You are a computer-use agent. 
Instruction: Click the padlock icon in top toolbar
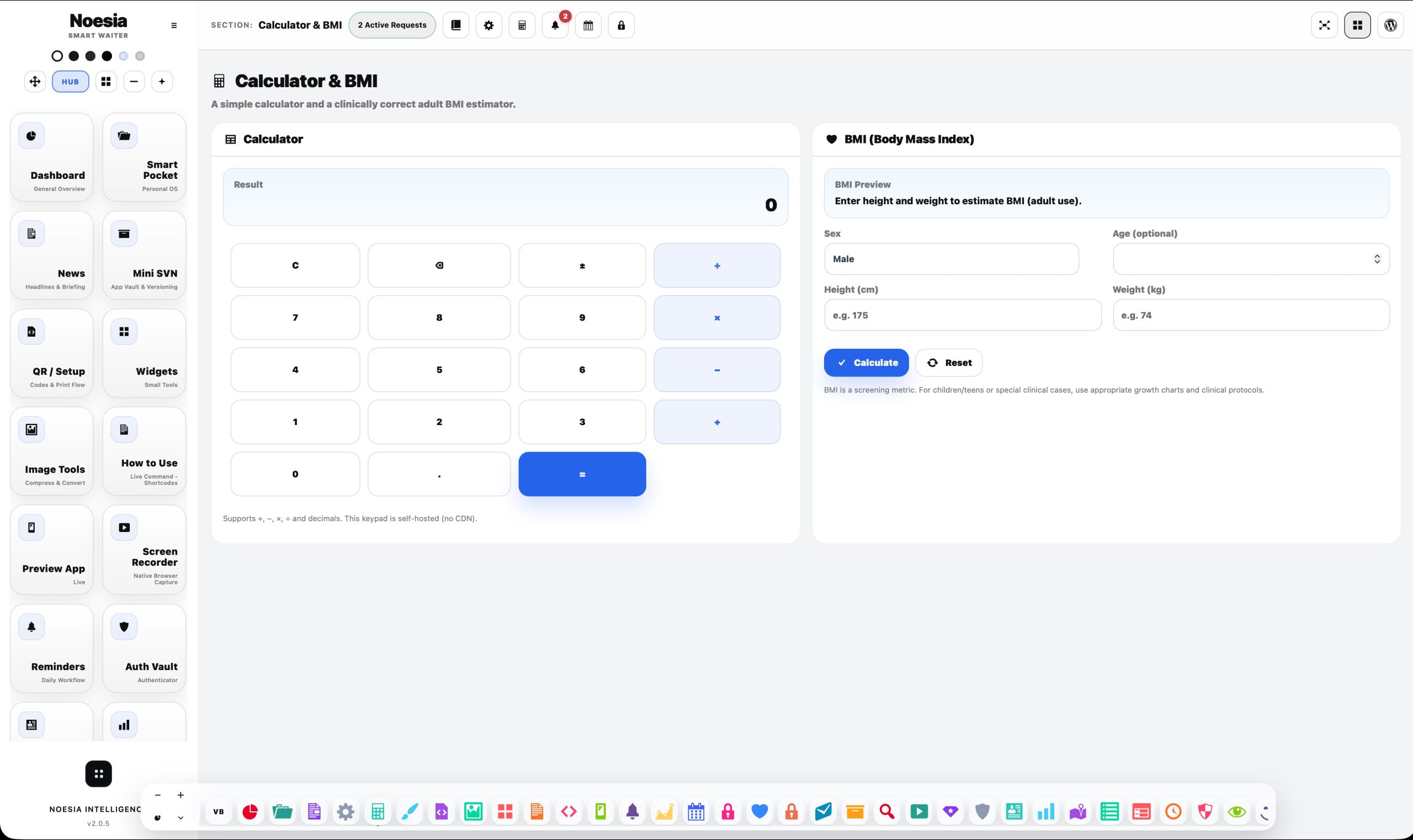pyautogui.click(x=621, y=25)
